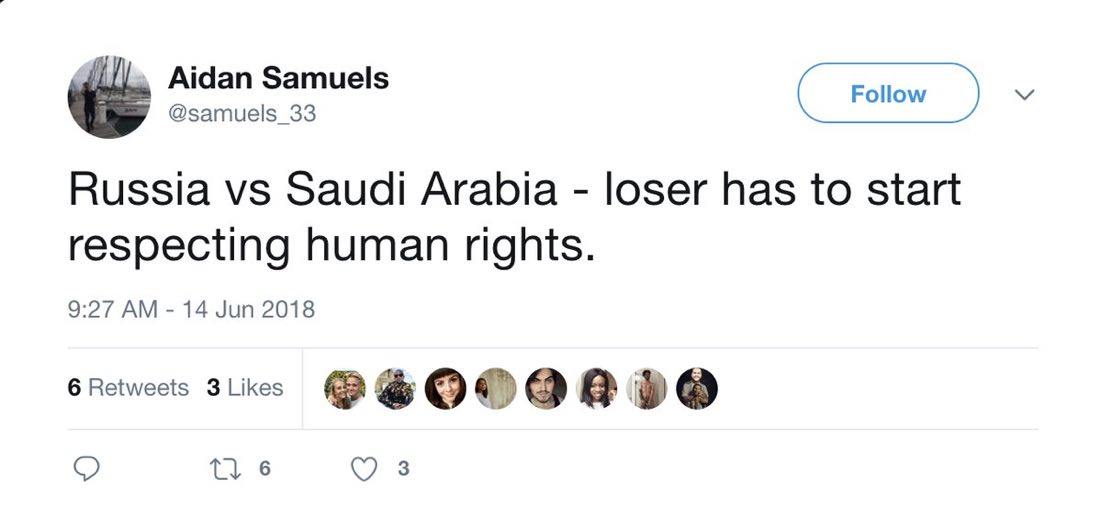Image resolution: width=1101 pixels, height=531 pixels.
Task: View fourth avatar in the likers row
Action: click(496, 389)
